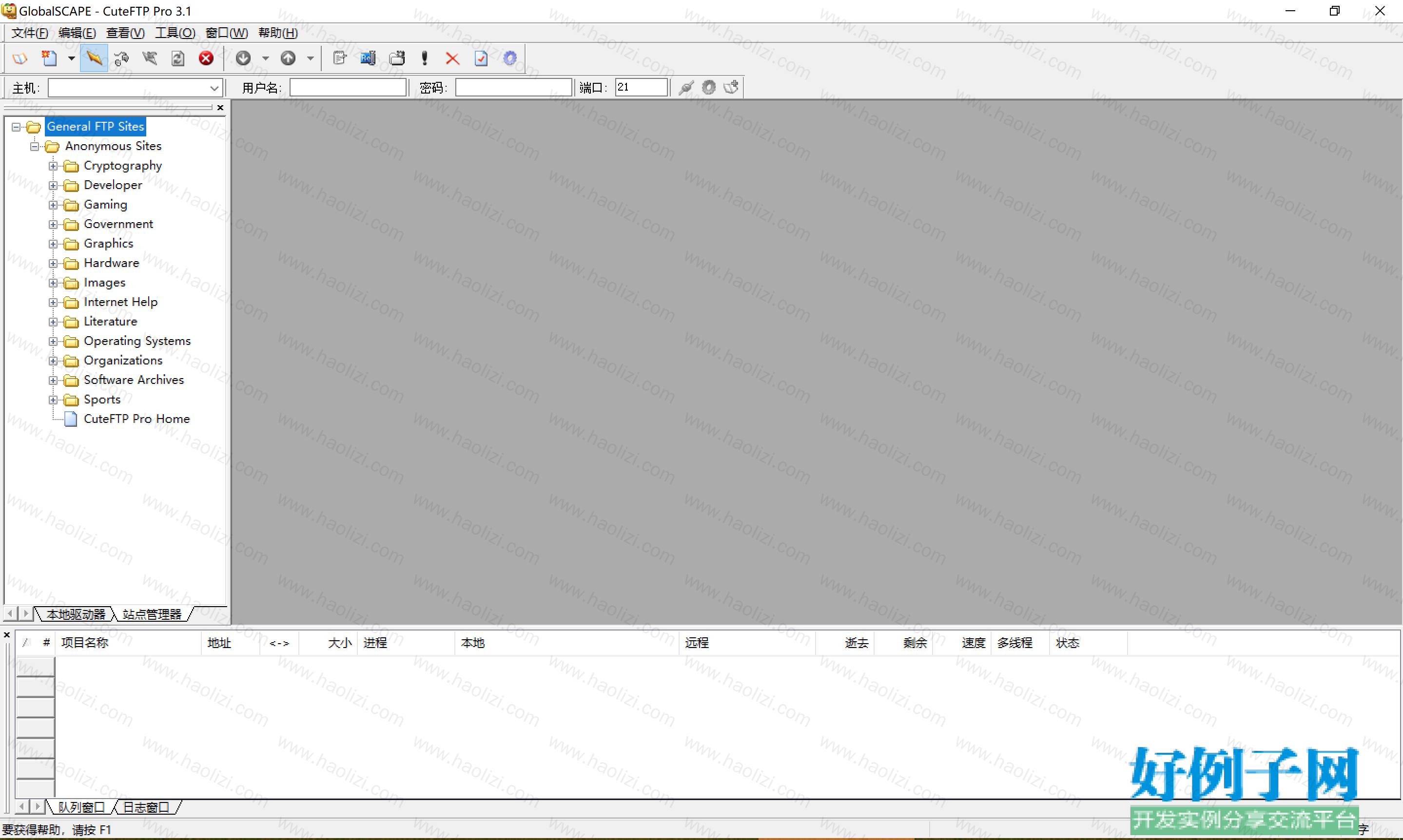The width and height of the screenshot is (1403, 840).
Task: Open the 查看(V) menu
Action: (x=125, y=33)
